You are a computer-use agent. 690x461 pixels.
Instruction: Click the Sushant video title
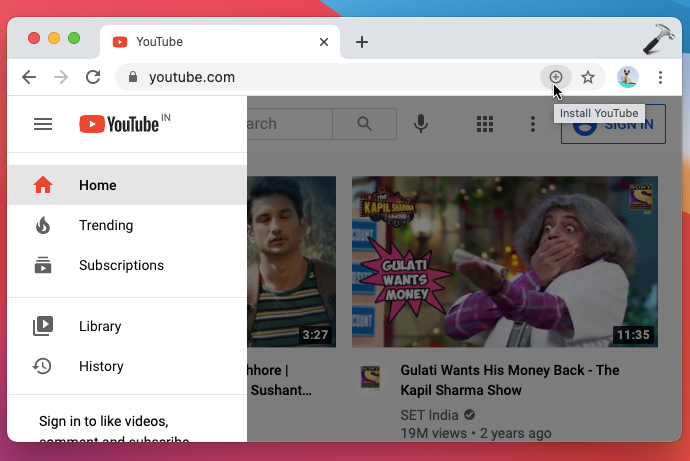(x=280, y=380)
